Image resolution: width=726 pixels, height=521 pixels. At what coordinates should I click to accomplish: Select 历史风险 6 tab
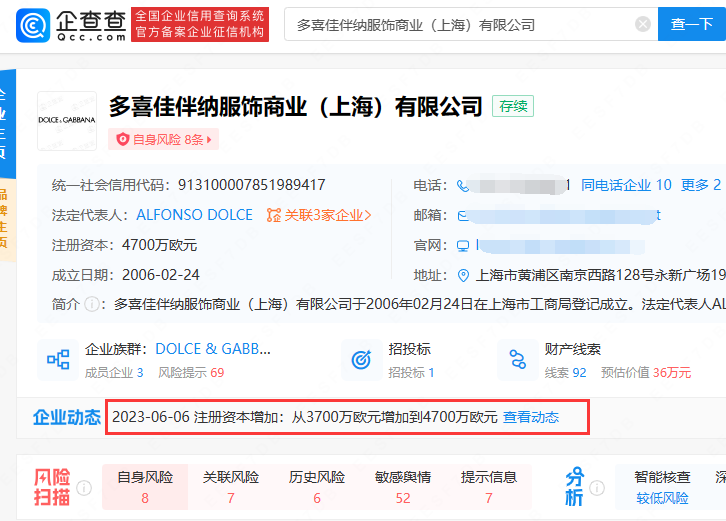317,487
